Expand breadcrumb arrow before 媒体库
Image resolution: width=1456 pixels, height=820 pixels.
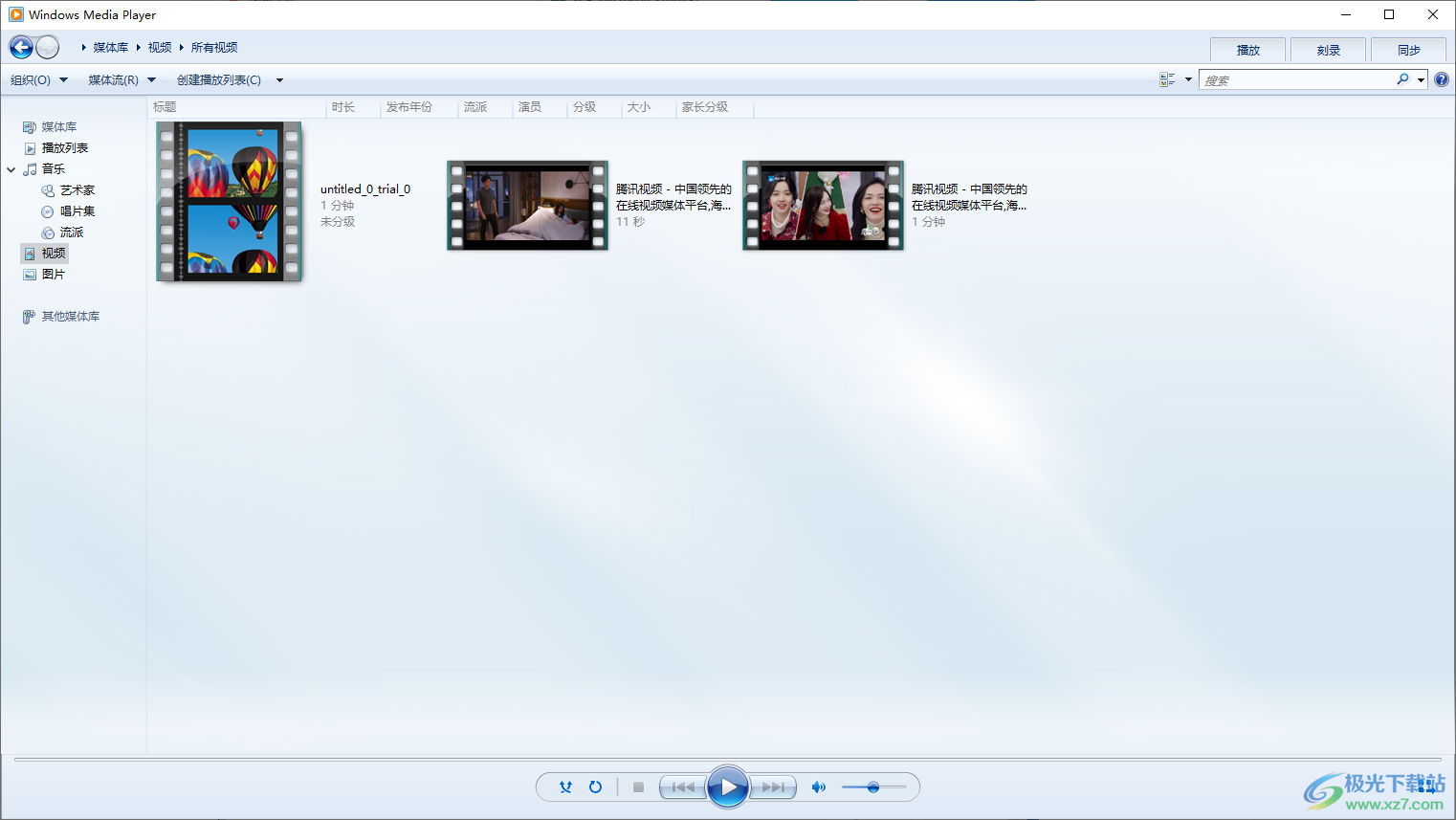click(x=84, y=47)
